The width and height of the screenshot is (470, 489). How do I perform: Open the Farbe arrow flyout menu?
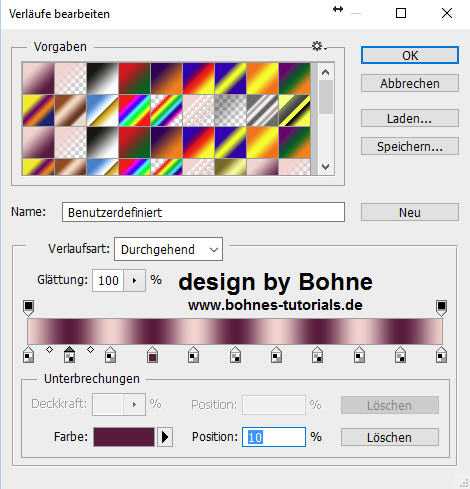(165, 437)
